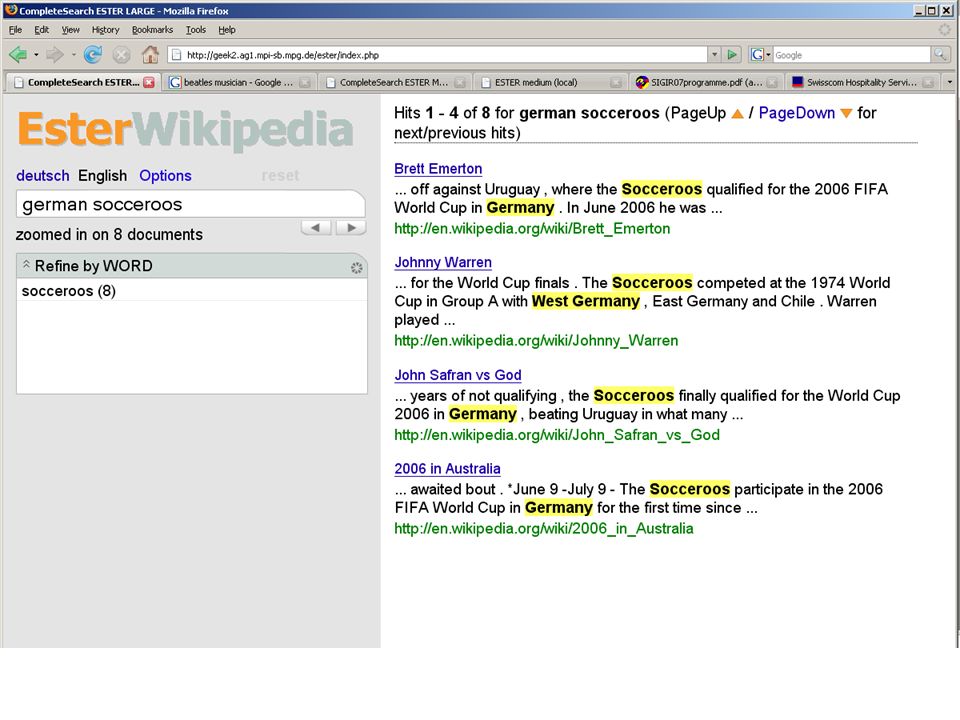960x720 pixels.
Task: Open the address bar history dropdown
Action: [714, 55]
